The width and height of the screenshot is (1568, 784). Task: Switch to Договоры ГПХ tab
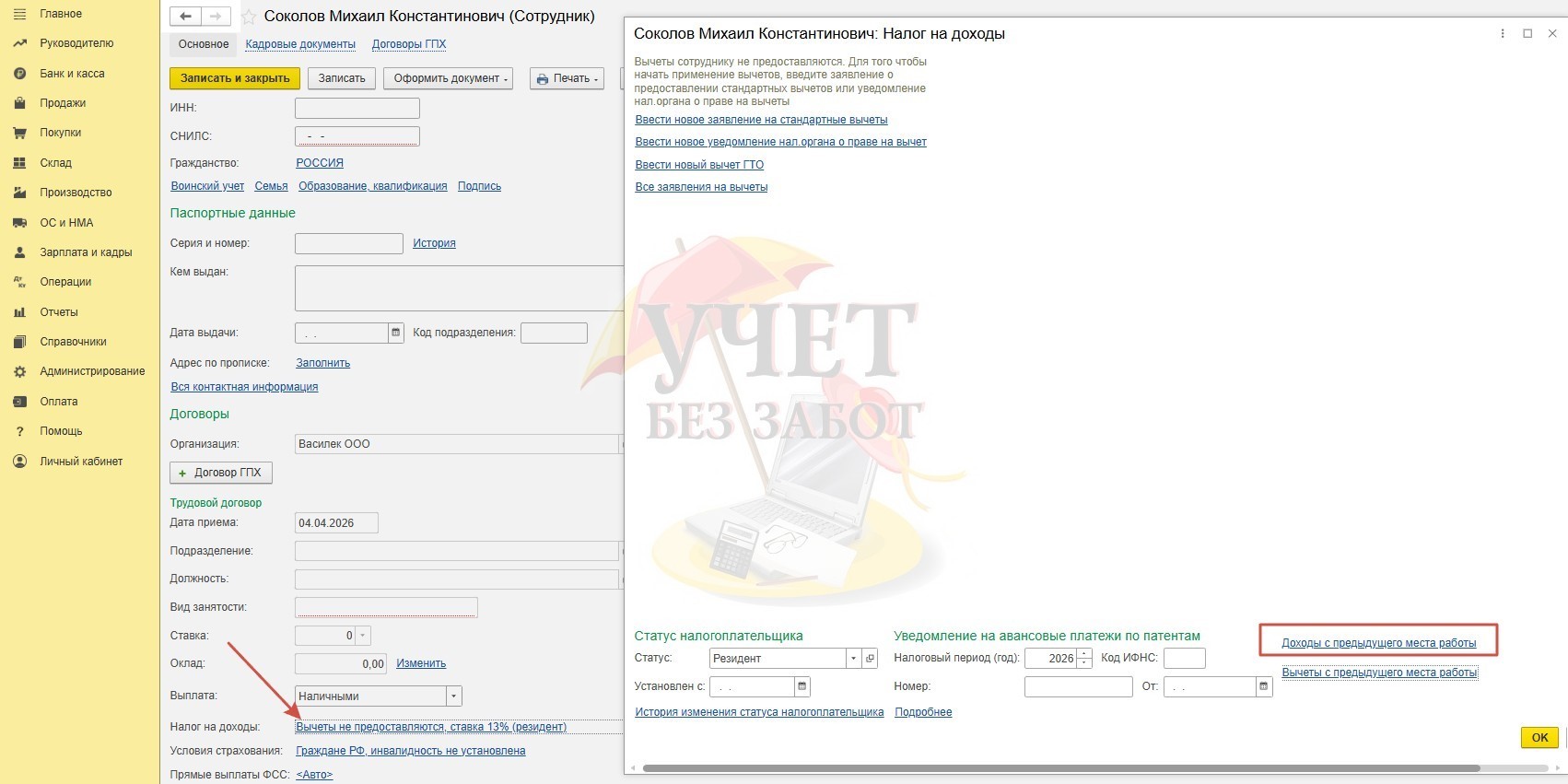click(409, 44)
